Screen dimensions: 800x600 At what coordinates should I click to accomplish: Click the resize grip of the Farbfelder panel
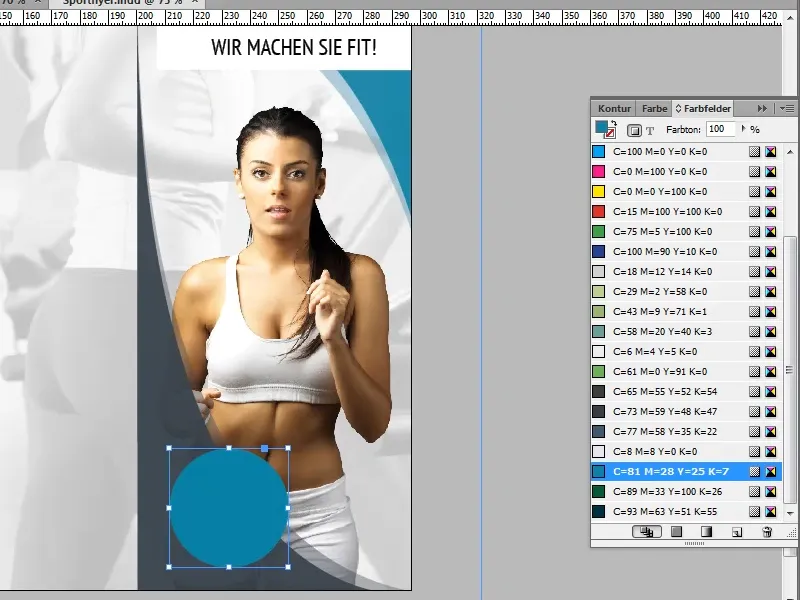point(791,534)
